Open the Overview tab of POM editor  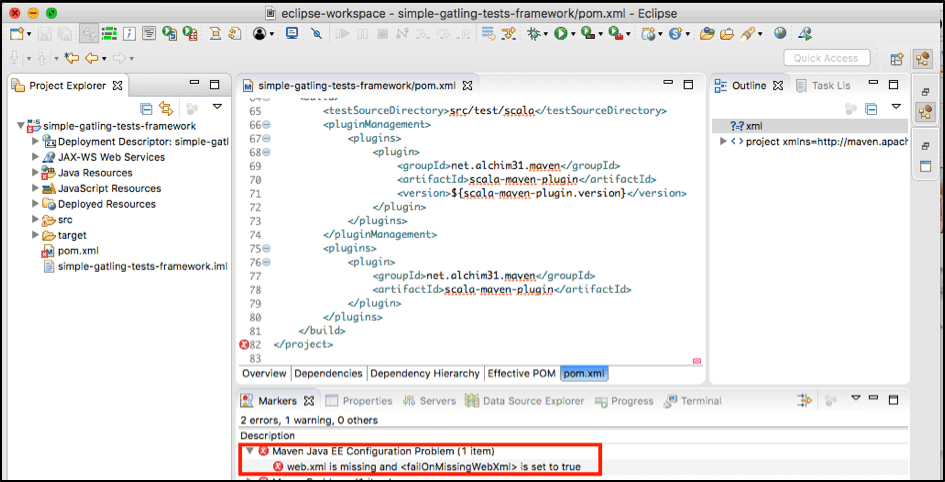(265, 374)
